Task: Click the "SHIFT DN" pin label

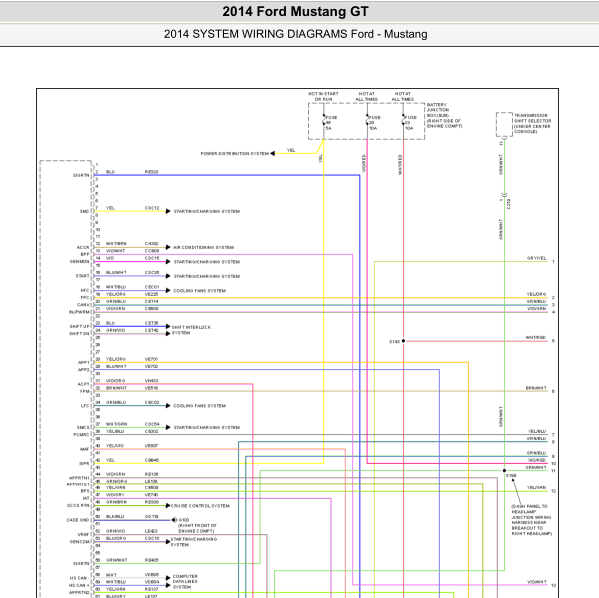Action: tap(79, 334)
